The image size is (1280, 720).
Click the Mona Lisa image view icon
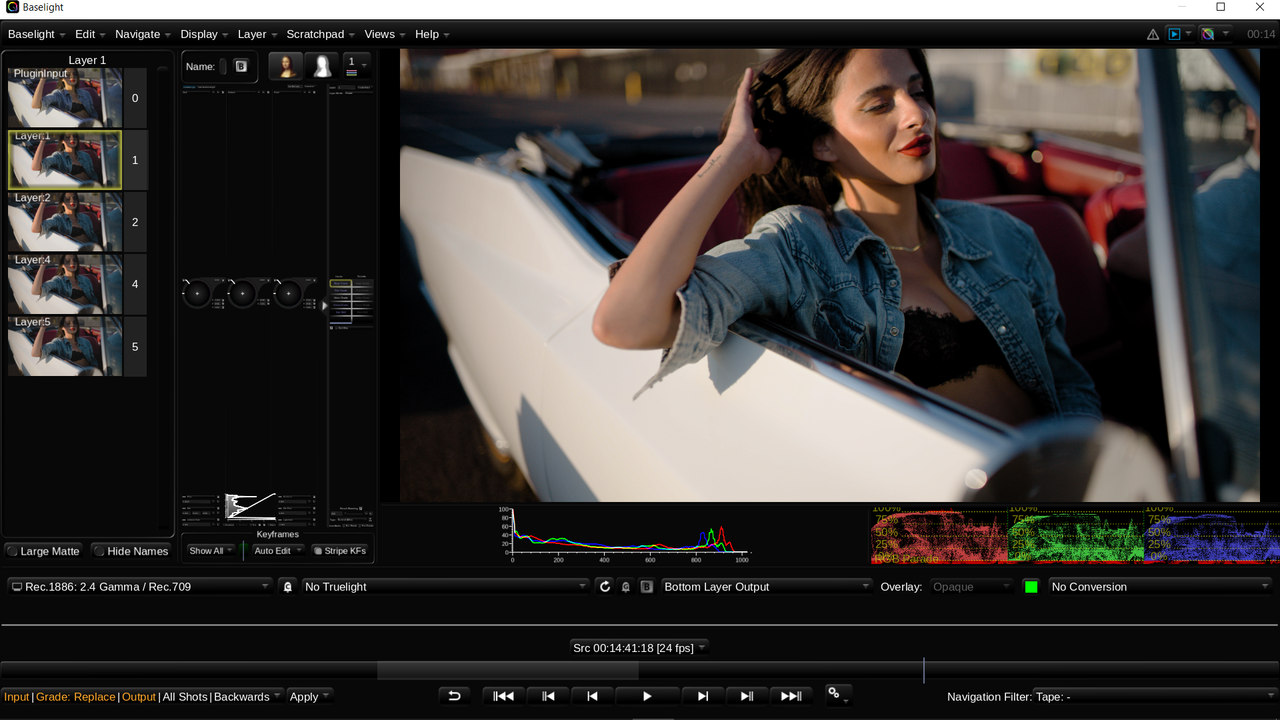coord(286,66)
